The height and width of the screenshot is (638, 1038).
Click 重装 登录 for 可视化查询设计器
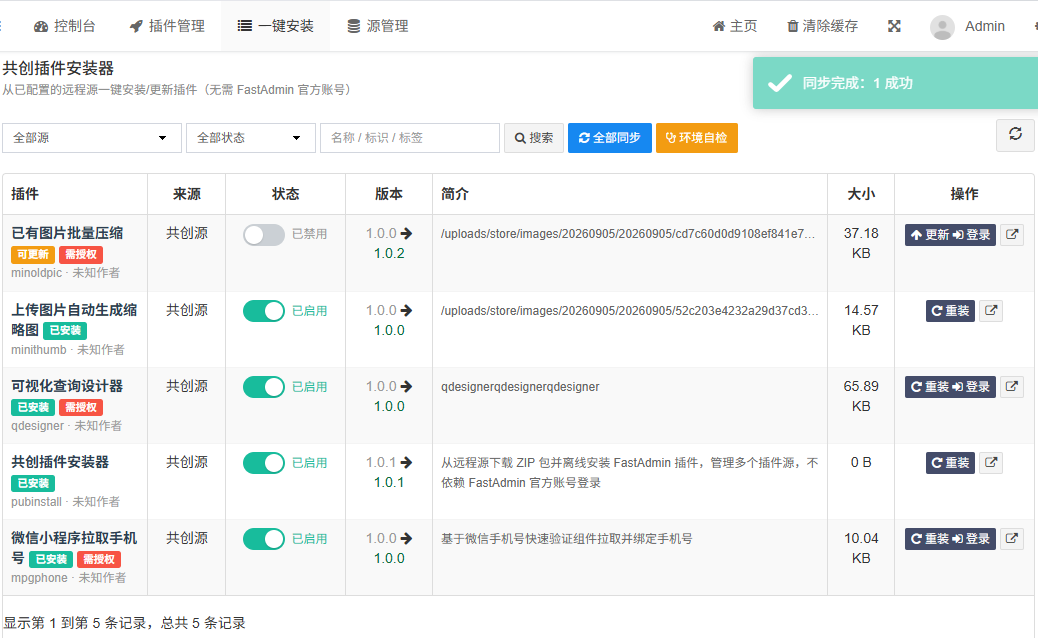coord(950,387)
